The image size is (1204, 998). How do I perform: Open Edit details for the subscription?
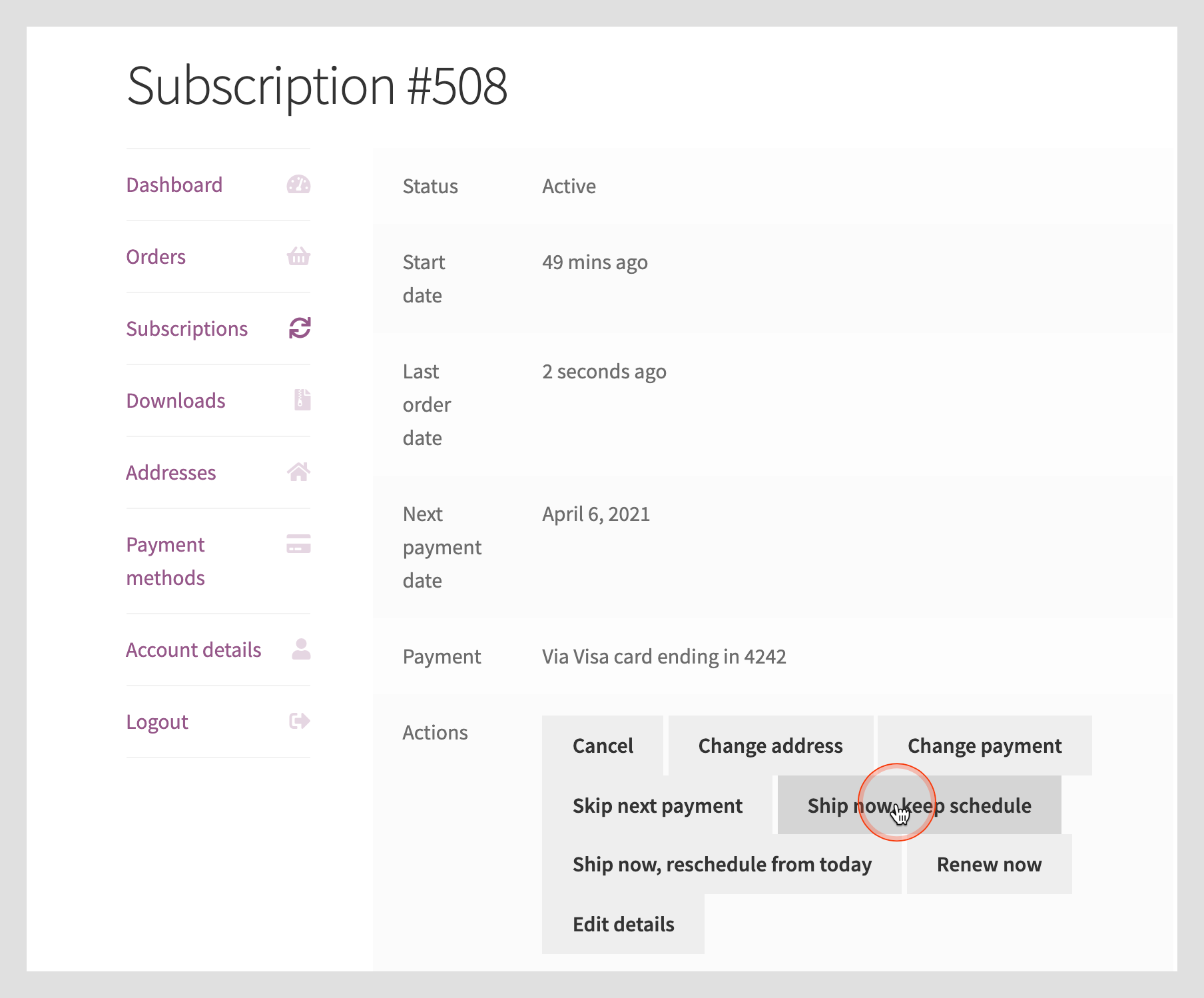[x=623, y=924]
